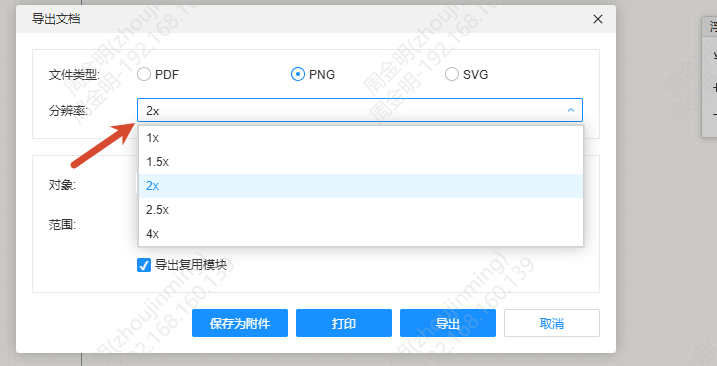
Task: Click 取消 button
Action: pyautogui.click(x=552, y=323)
